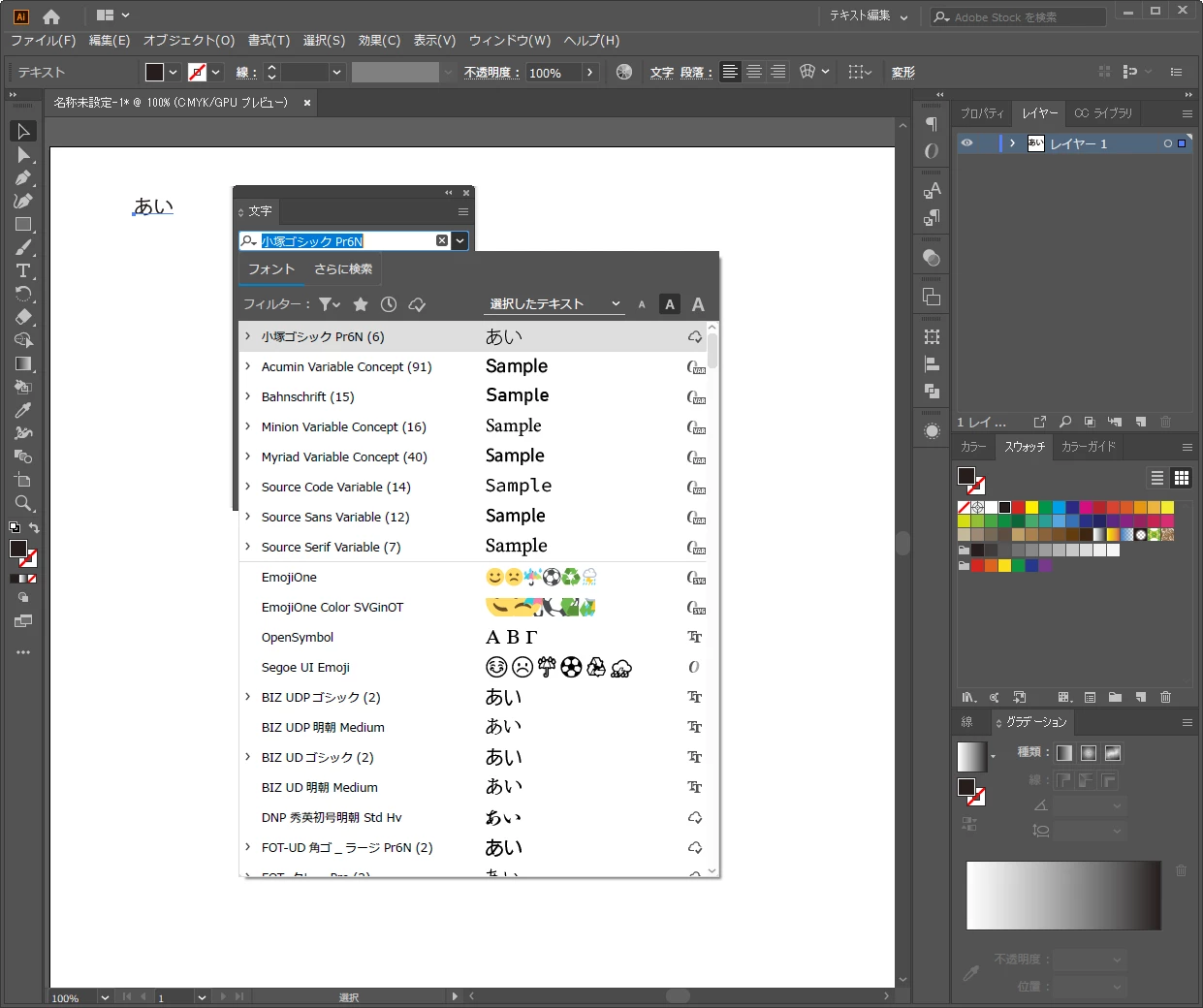Create new layer in Layers panel
This screenshot has width=1203, height=1008.
[x=1141, y=422]
